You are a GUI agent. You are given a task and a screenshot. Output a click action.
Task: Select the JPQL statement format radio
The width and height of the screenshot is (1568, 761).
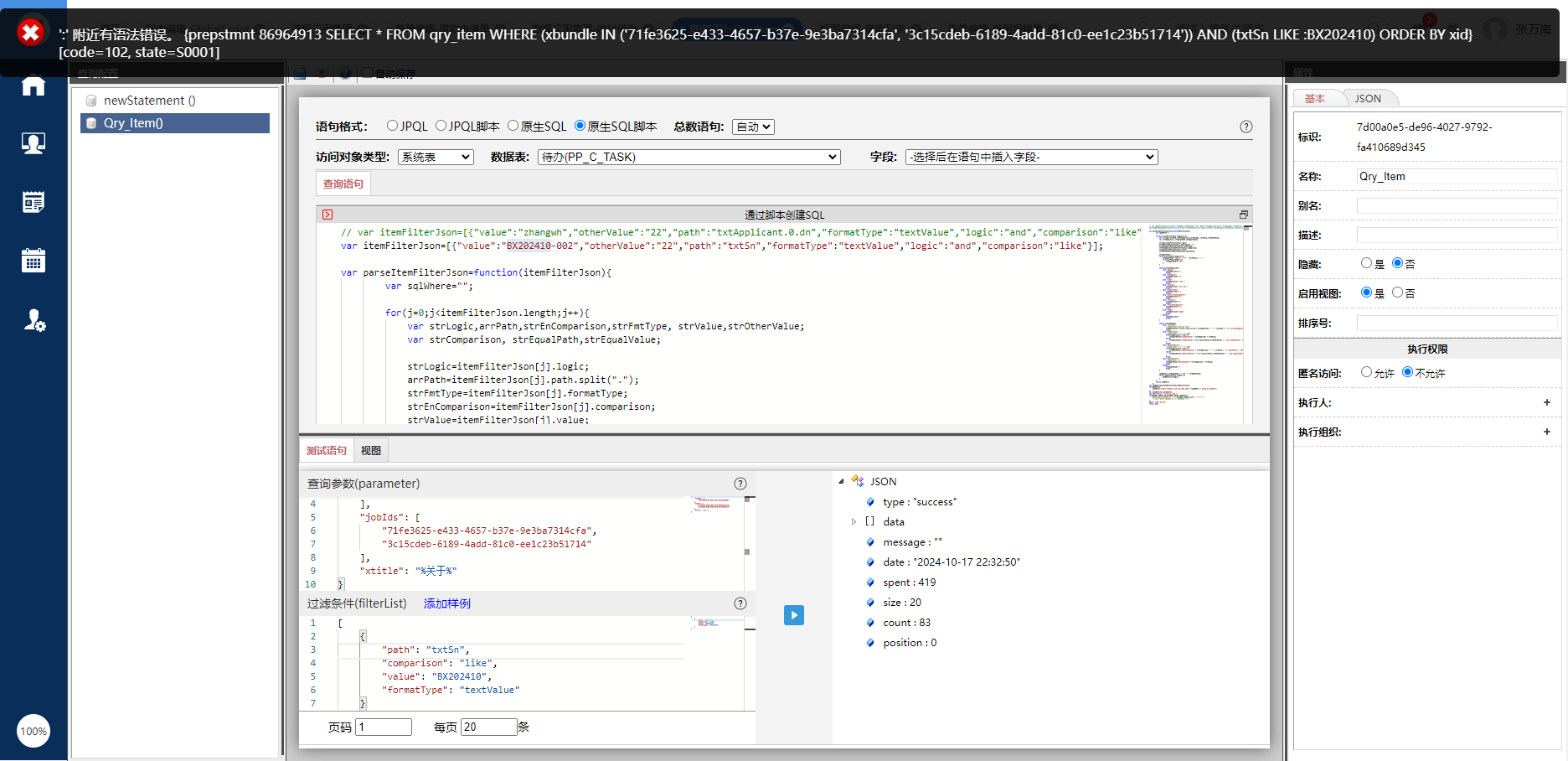392,126
